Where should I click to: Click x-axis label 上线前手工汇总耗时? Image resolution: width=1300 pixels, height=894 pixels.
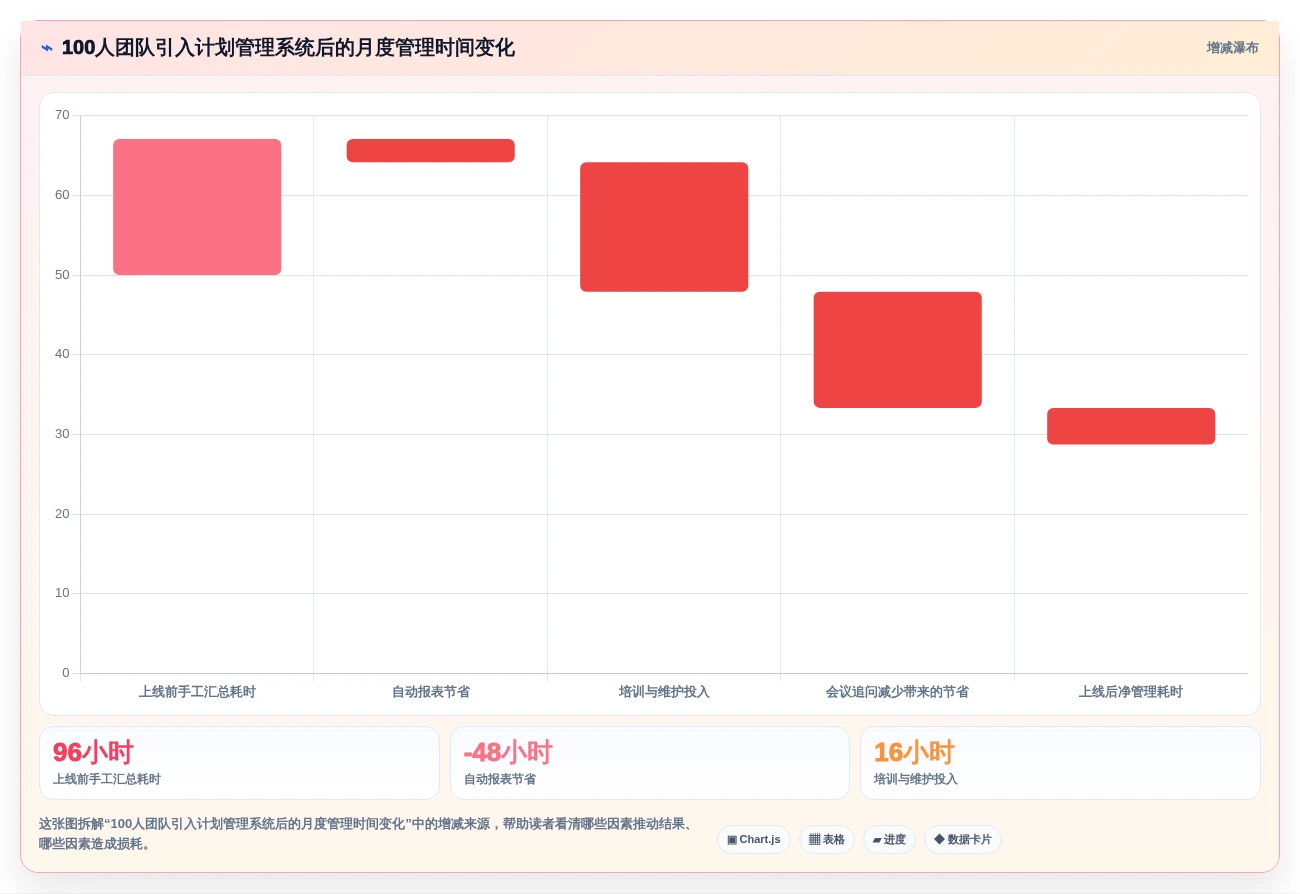pos(197,691)
